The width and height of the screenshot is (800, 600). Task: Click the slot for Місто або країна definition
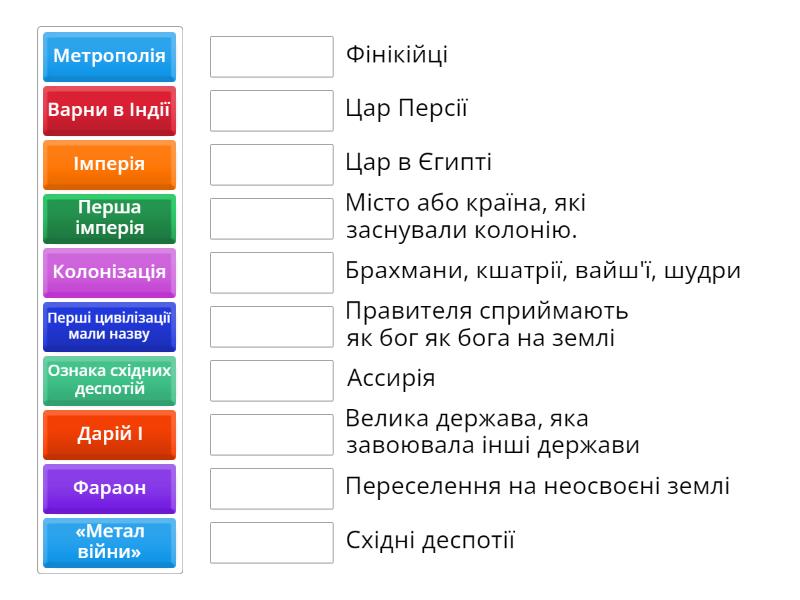272,219
